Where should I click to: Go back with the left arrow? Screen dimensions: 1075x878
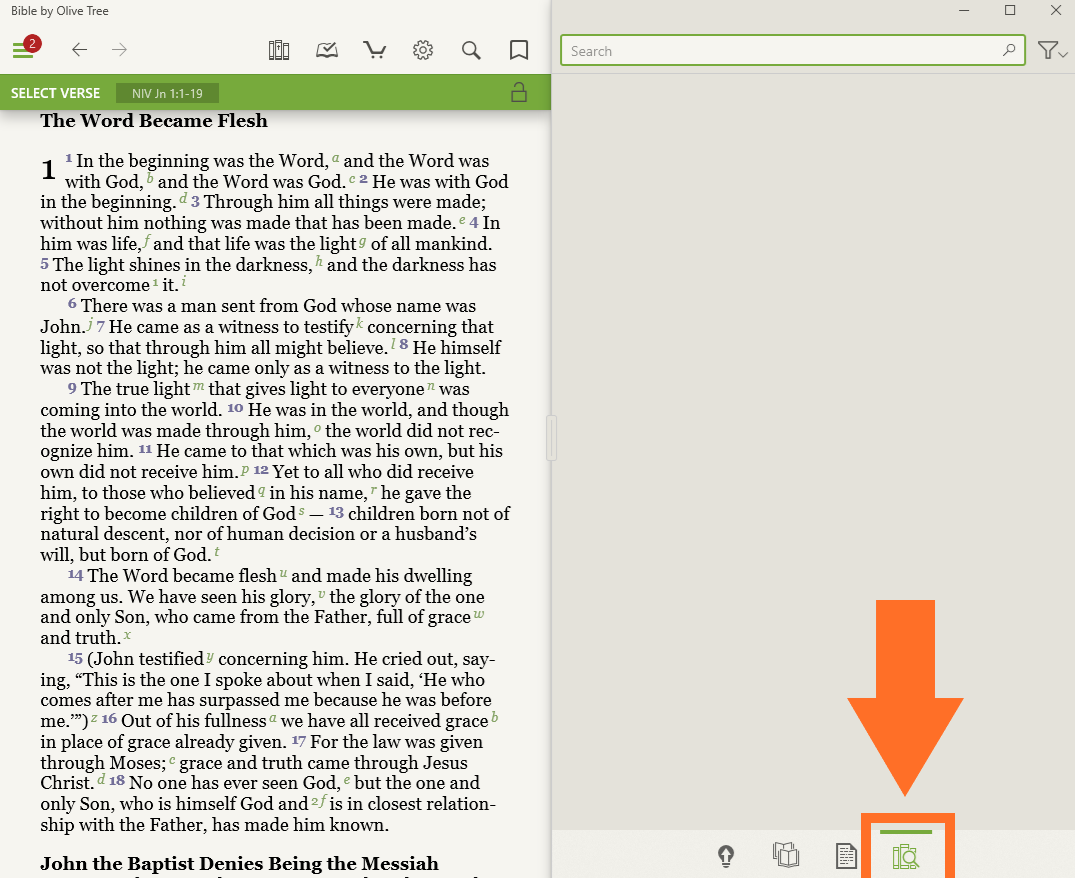(x=80, y=50)
